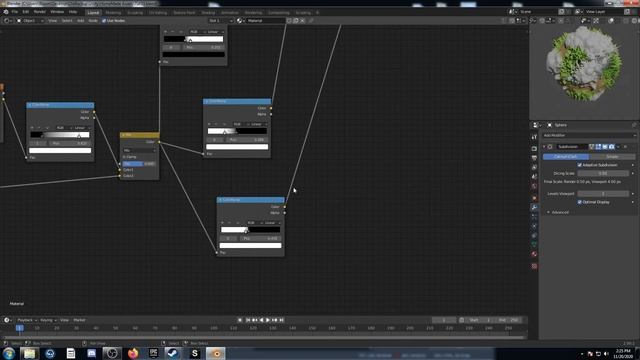This screenshot has height=360, width=640.
Task: Open the Tool properties tab
Action: click(x=534, y=137)
